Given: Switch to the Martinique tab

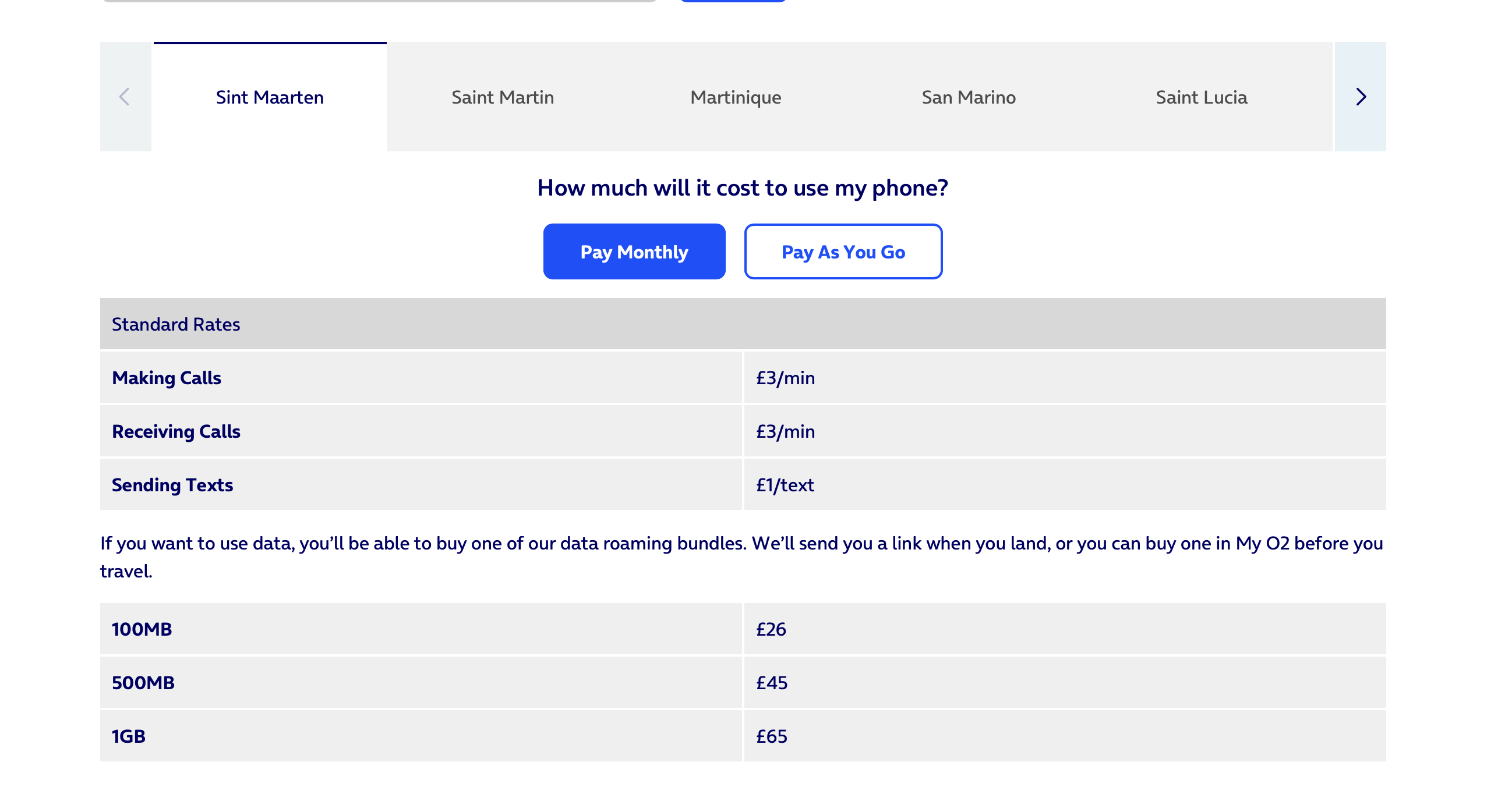Looking at the screenshot, I should coord(736,97).
